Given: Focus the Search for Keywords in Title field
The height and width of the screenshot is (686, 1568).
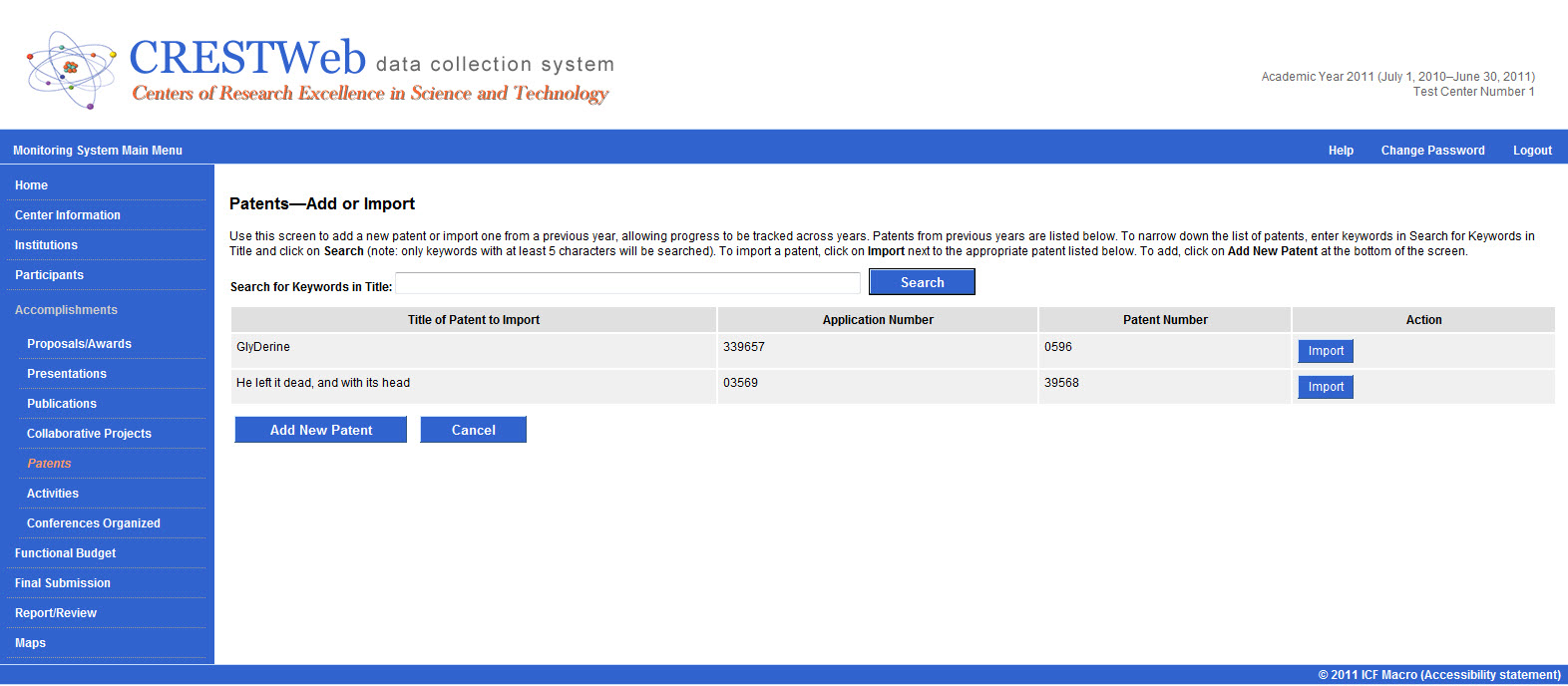Looking at the screenshot, I should (x=627, y=283).
